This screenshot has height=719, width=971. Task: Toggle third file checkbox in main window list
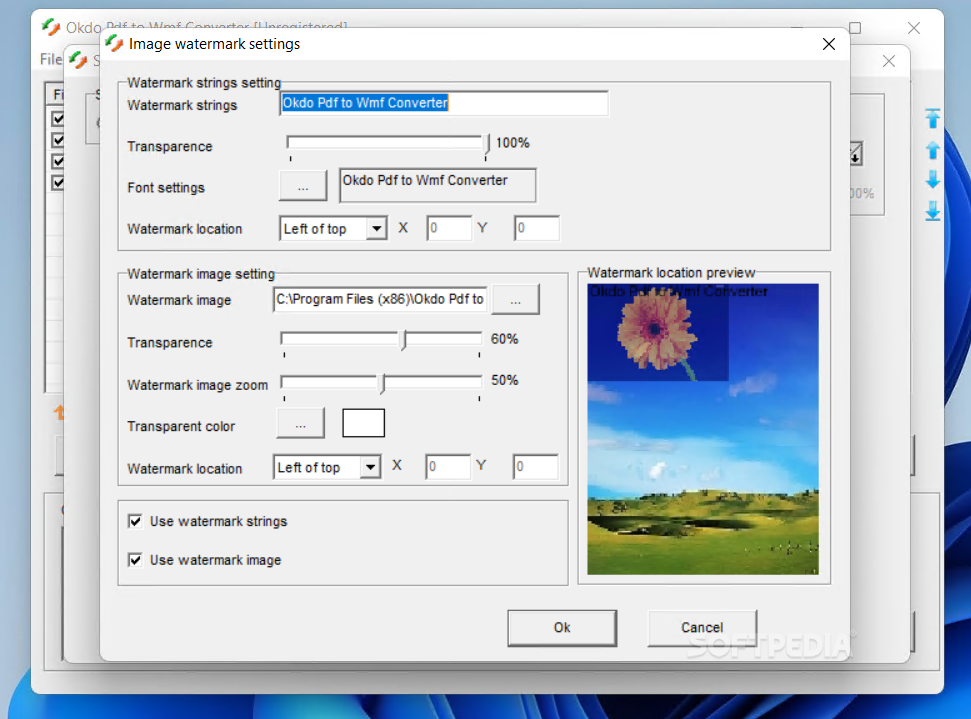pyautogui.click(x=58, y=161)
